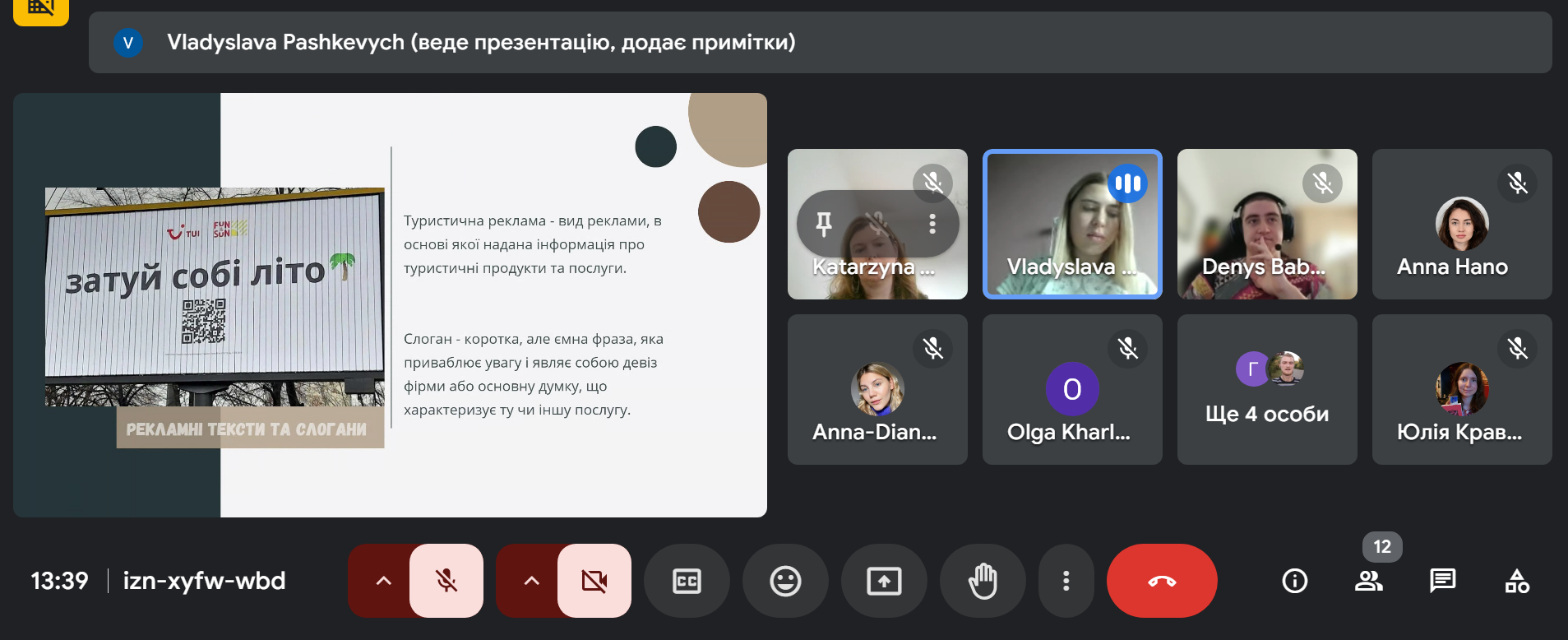Viewport: 1568px width, 640px height.
Task: Click the presented slide with billboard
Action: point(390,305)
